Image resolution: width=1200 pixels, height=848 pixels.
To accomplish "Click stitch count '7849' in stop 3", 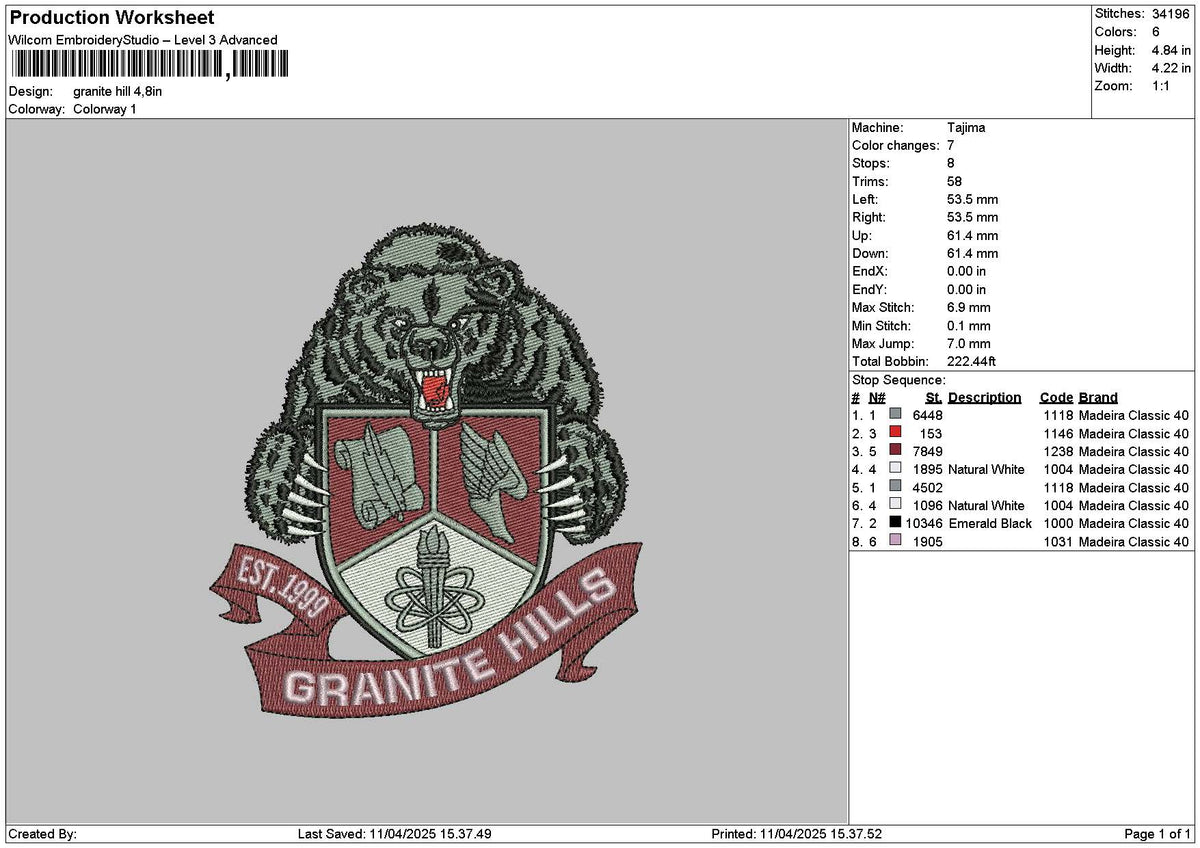I will coord(927,451).
